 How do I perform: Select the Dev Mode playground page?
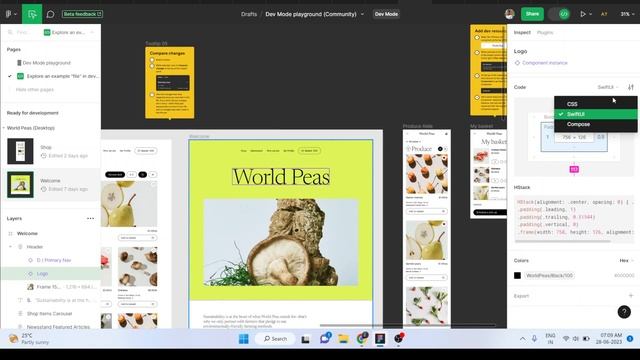coord(47,63)
